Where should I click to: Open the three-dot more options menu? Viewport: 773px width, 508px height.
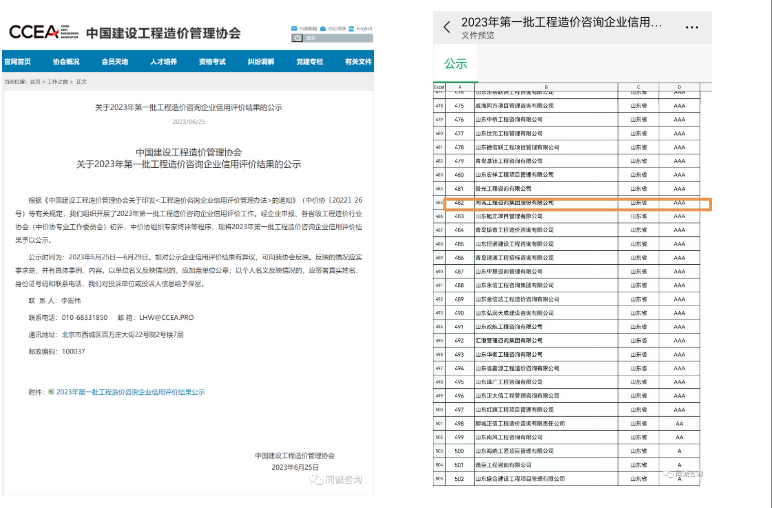pos(692,27)
